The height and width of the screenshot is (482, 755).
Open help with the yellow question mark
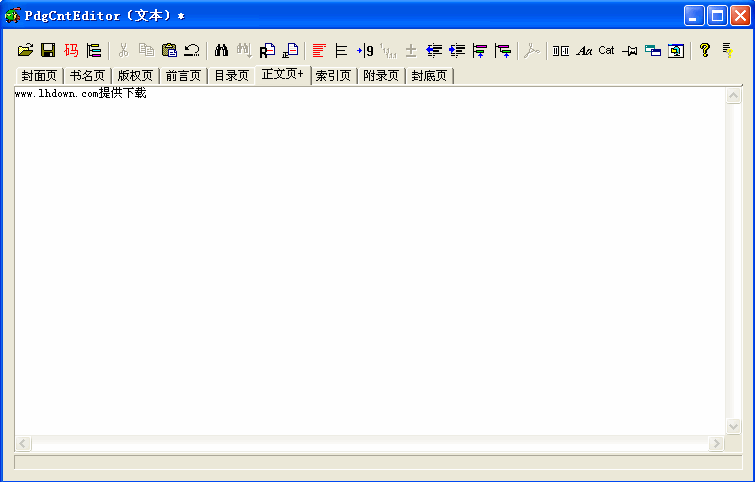coord(705,50)
